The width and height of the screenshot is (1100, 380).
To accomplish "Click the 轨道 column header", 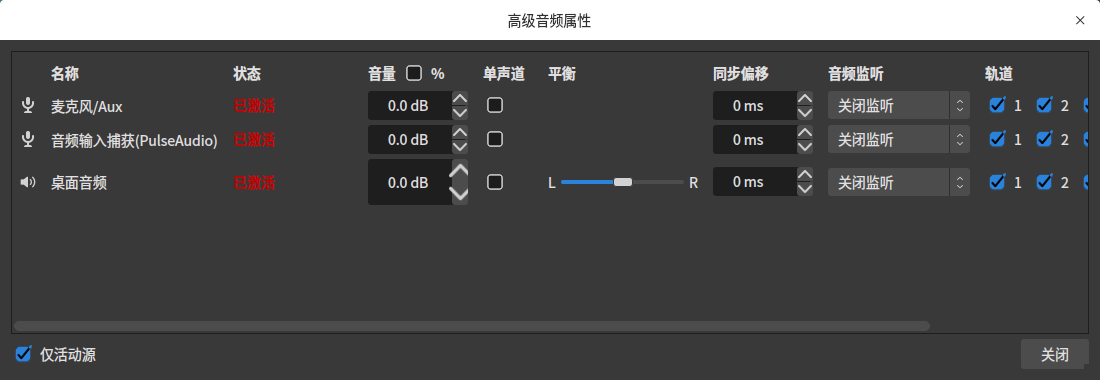I will pyautogui.click(x=998, y=73).
